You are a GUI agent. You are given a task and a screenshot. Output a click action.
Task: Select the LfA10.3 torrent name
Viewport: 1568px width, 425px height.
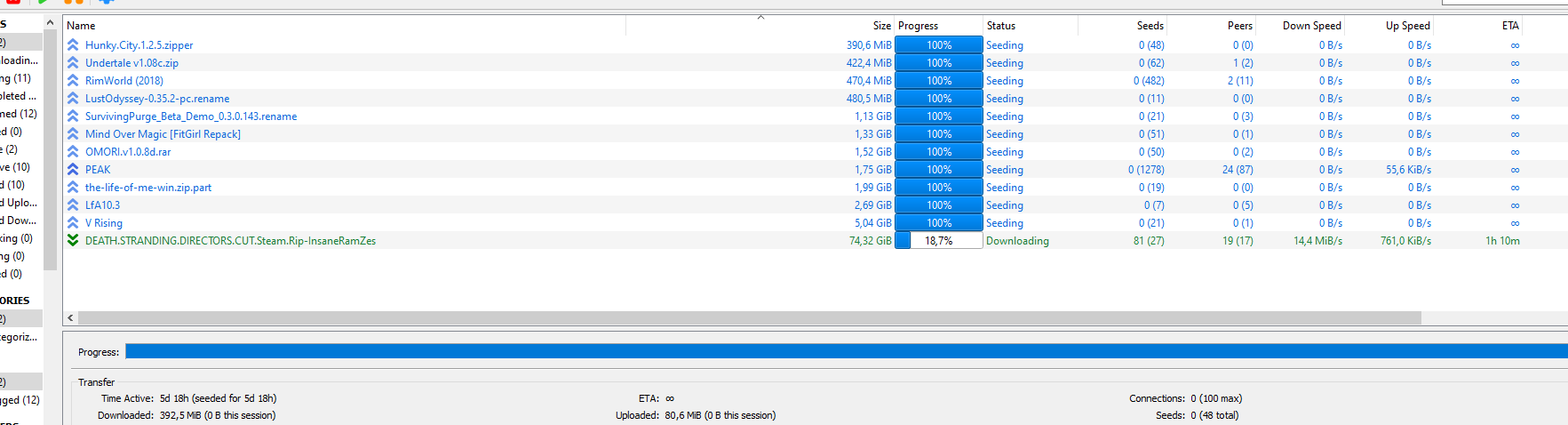tap(102, 204)
